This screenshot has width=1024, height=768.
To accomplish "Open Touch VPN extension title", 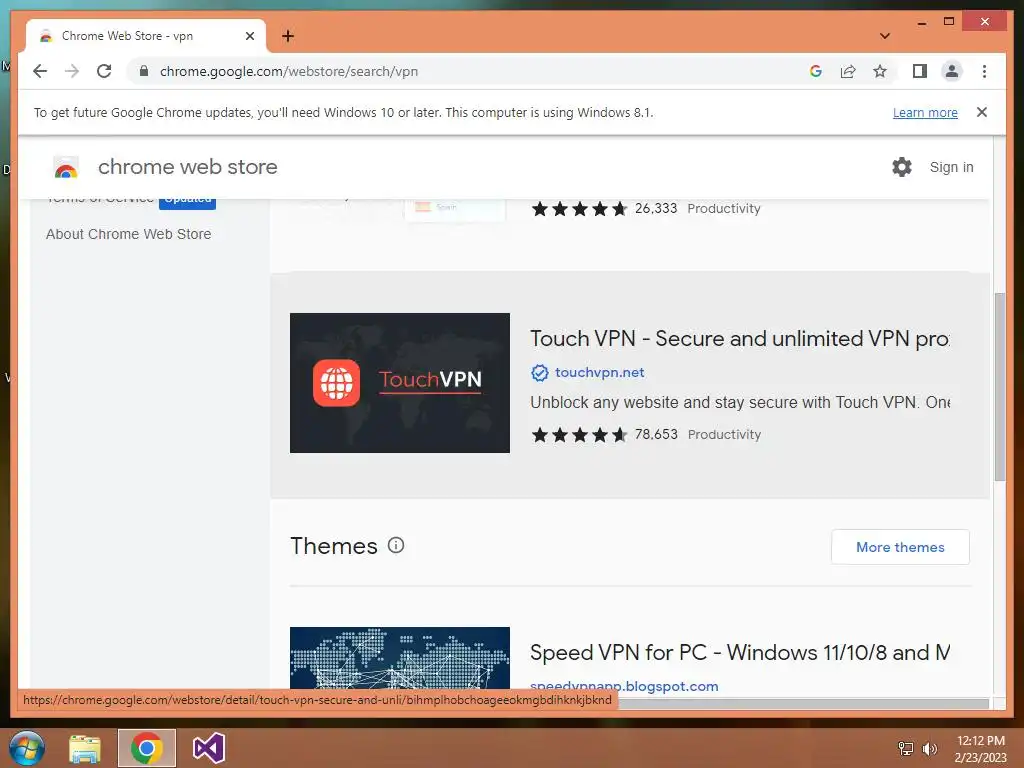I will 739,338.
